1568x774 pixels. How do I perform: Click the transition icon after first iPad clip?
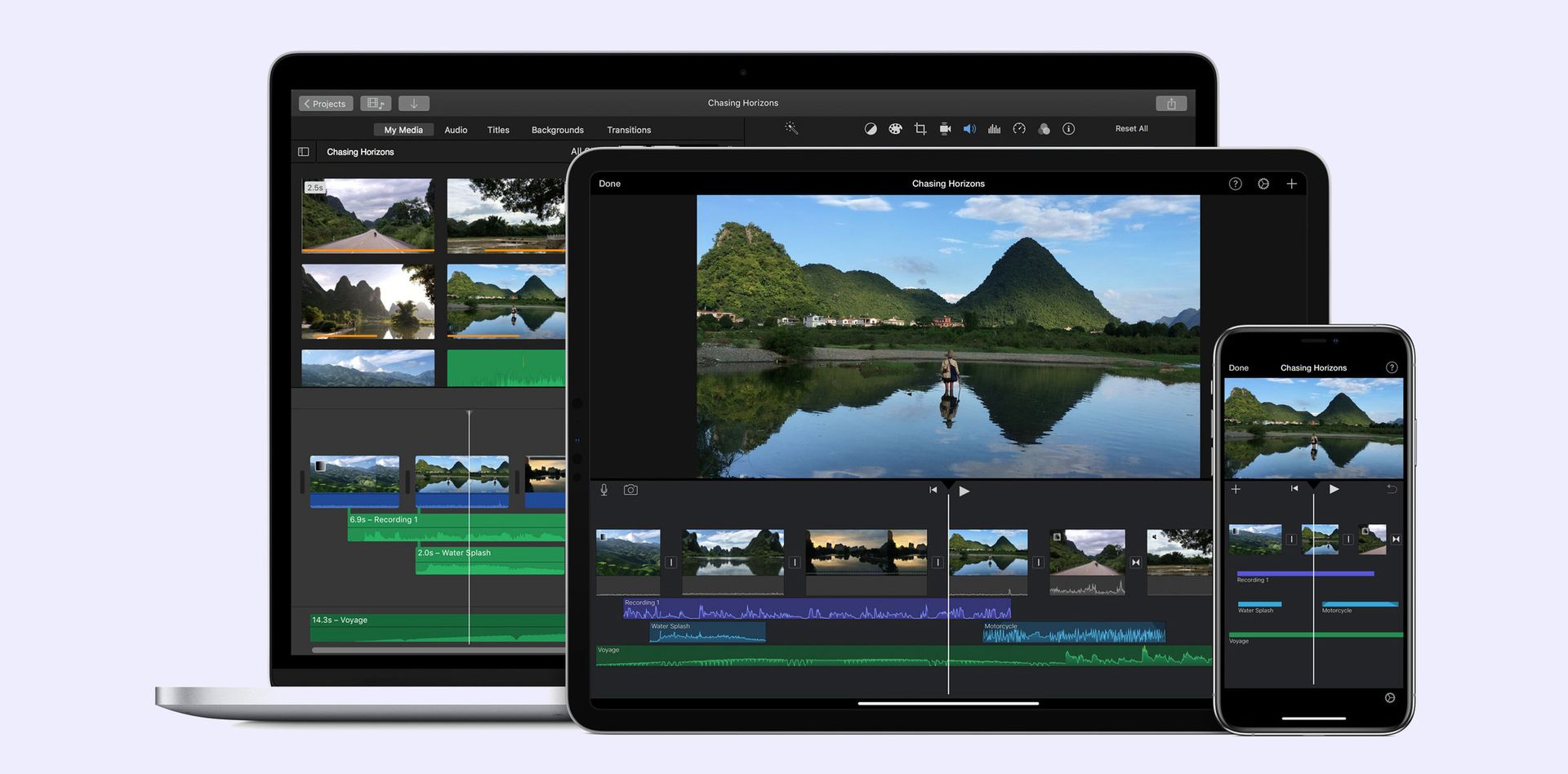(x=671, y=563)
